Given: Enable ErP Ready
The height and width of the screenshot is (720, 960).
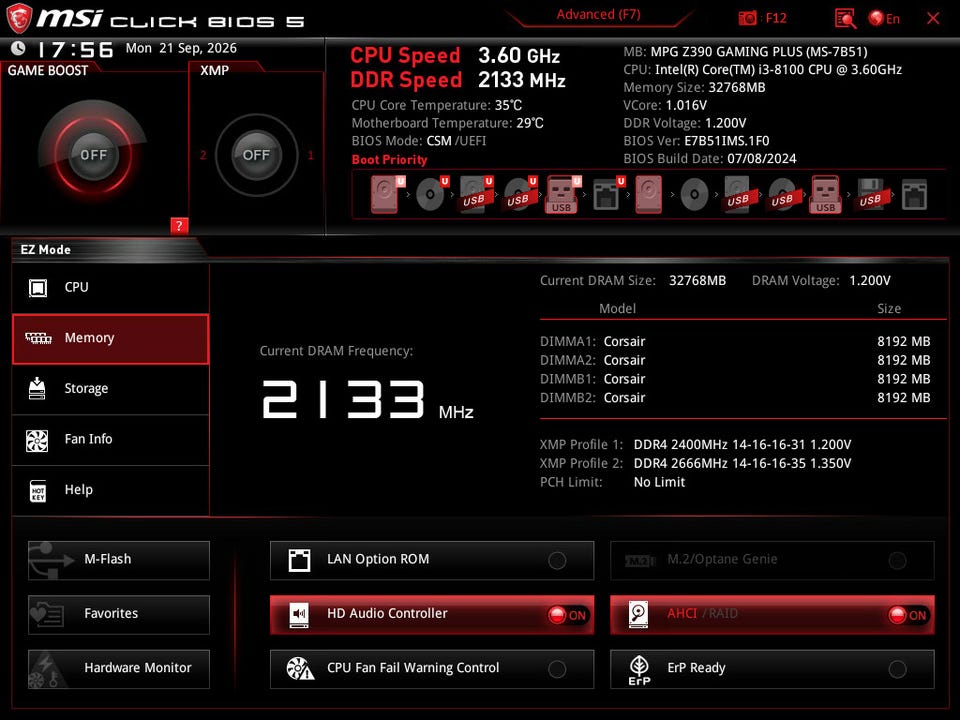Looking at the screenshot, I should [x=772, y=669].
